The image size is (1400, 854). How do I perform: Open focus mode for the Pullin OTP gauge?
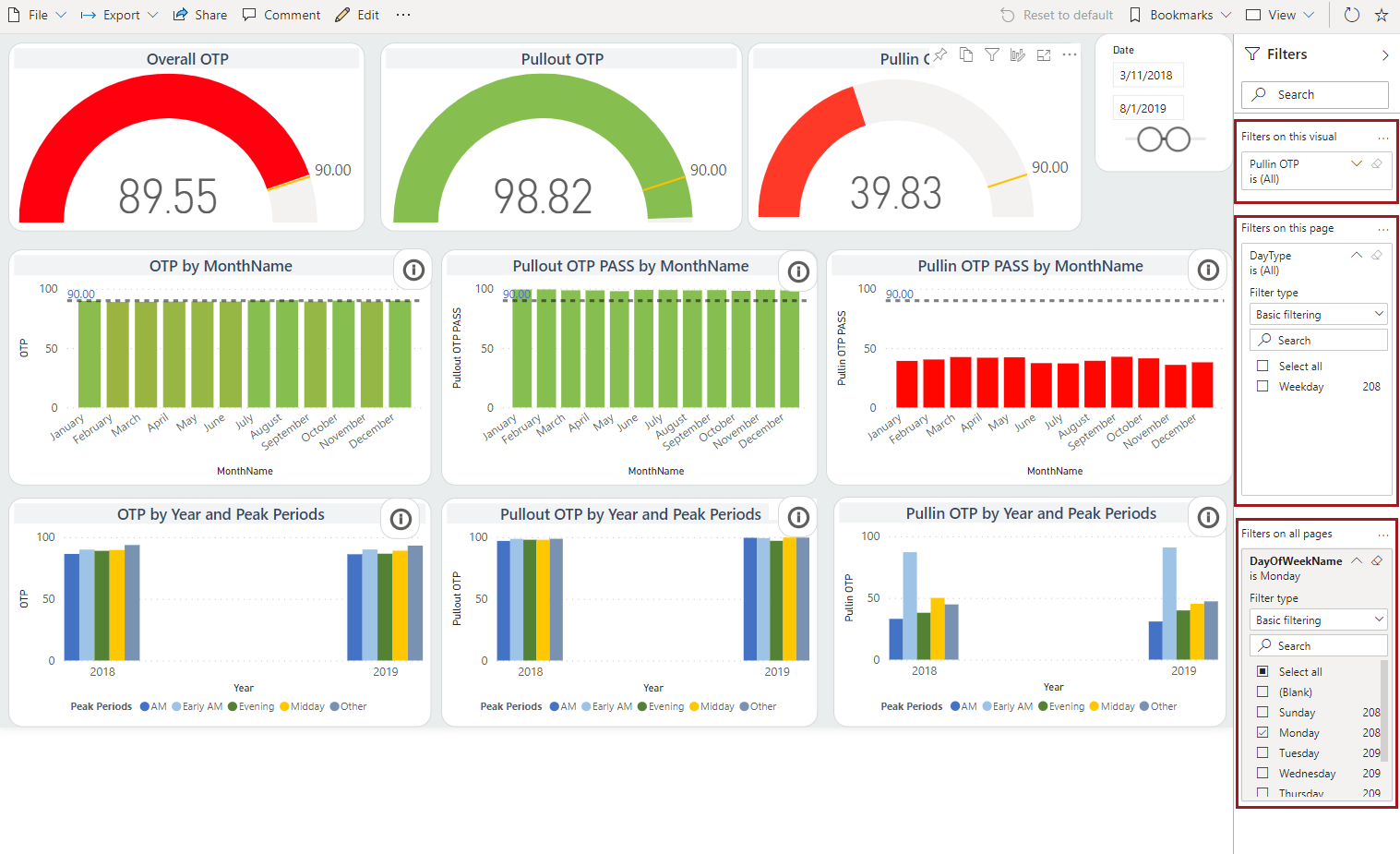click(x=1043, y=55)
